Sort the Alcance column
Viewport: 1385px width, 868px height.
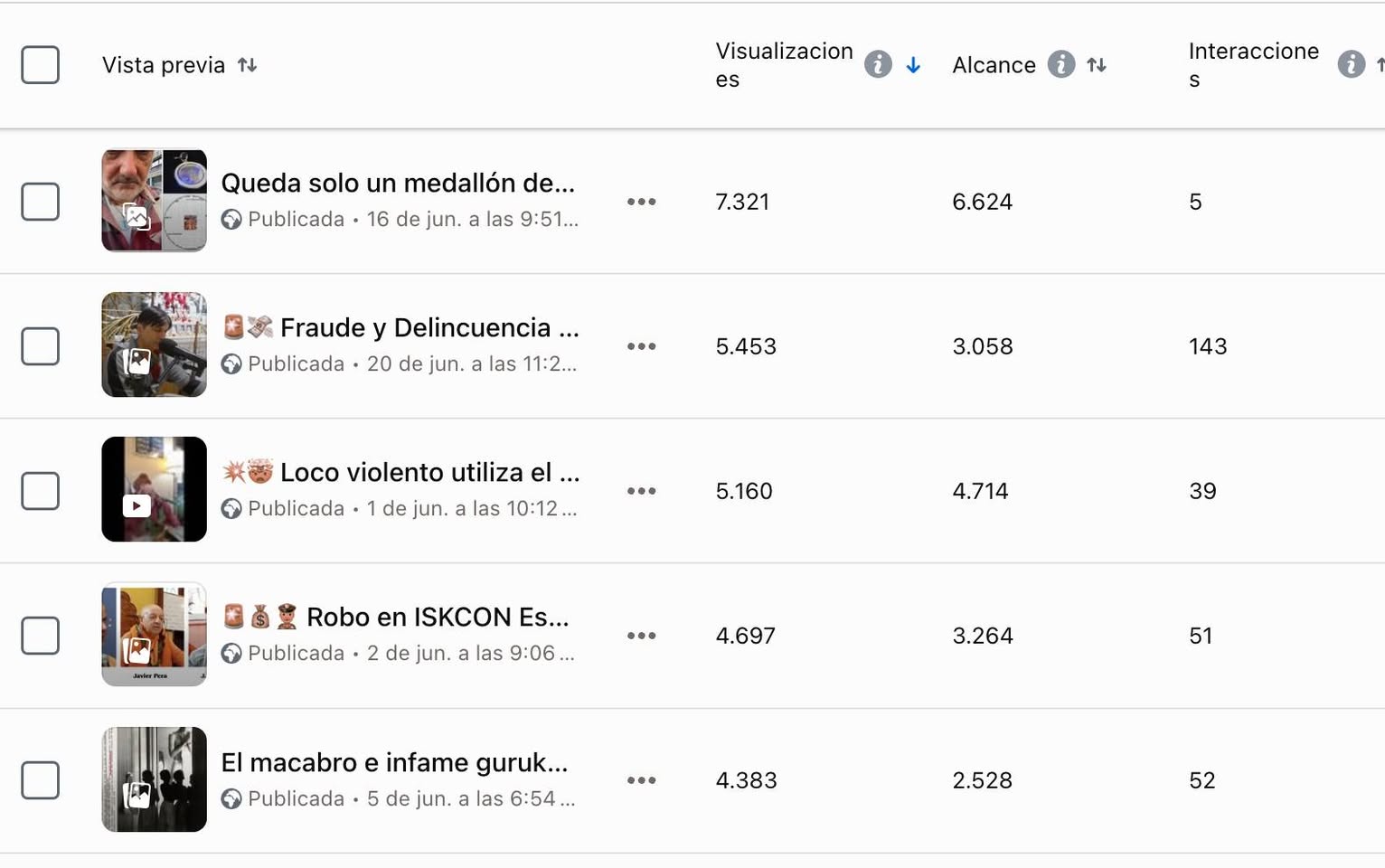(x=1097, y=65)
